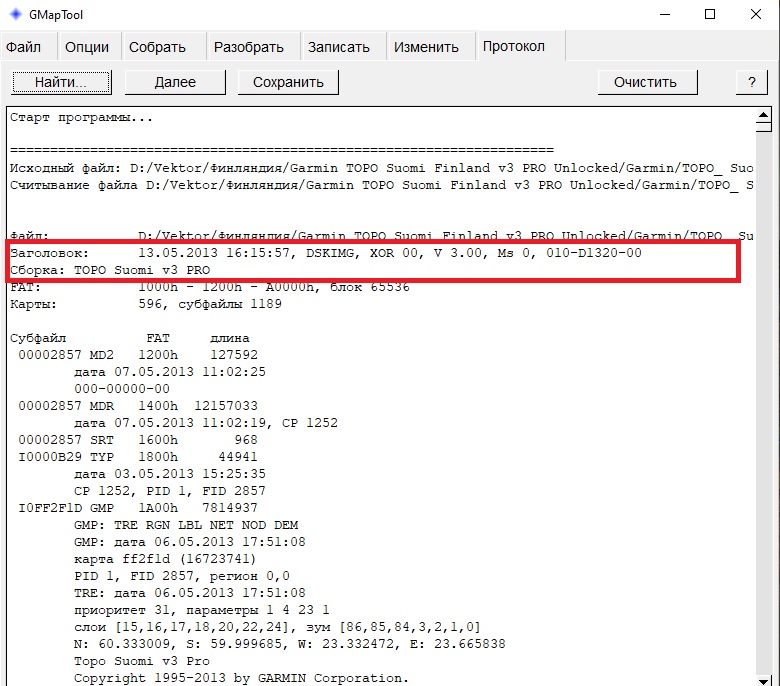The image size is (780, 686).
Task: Click the vertical scrollbar track in log
Action: click(763, 400)
